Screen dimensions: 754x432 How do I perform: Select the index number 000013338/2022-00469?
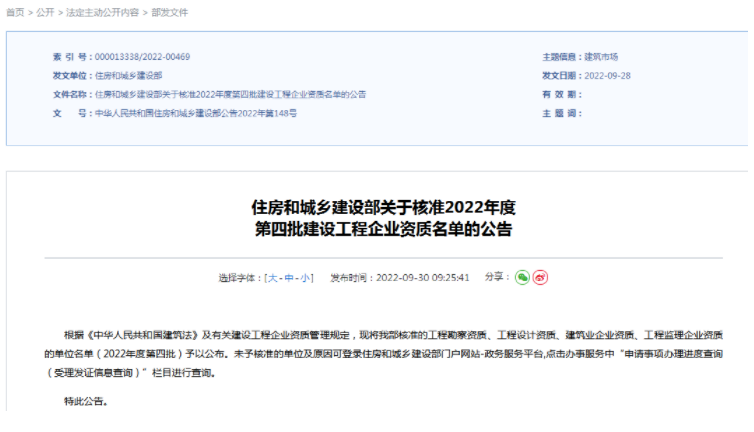pos(142,57)
